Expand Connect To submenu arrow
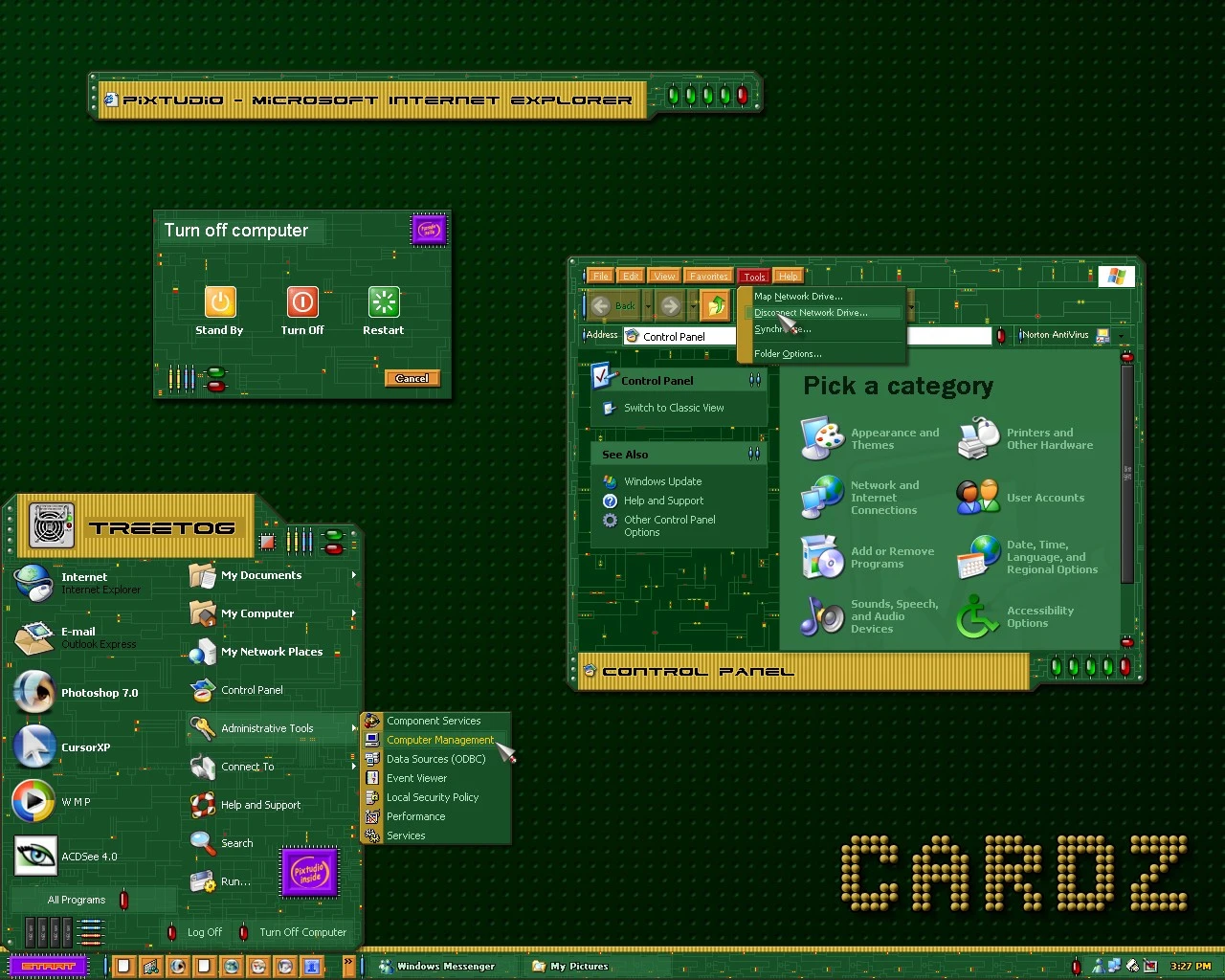 pyautogui.click(x=353, y=767)
